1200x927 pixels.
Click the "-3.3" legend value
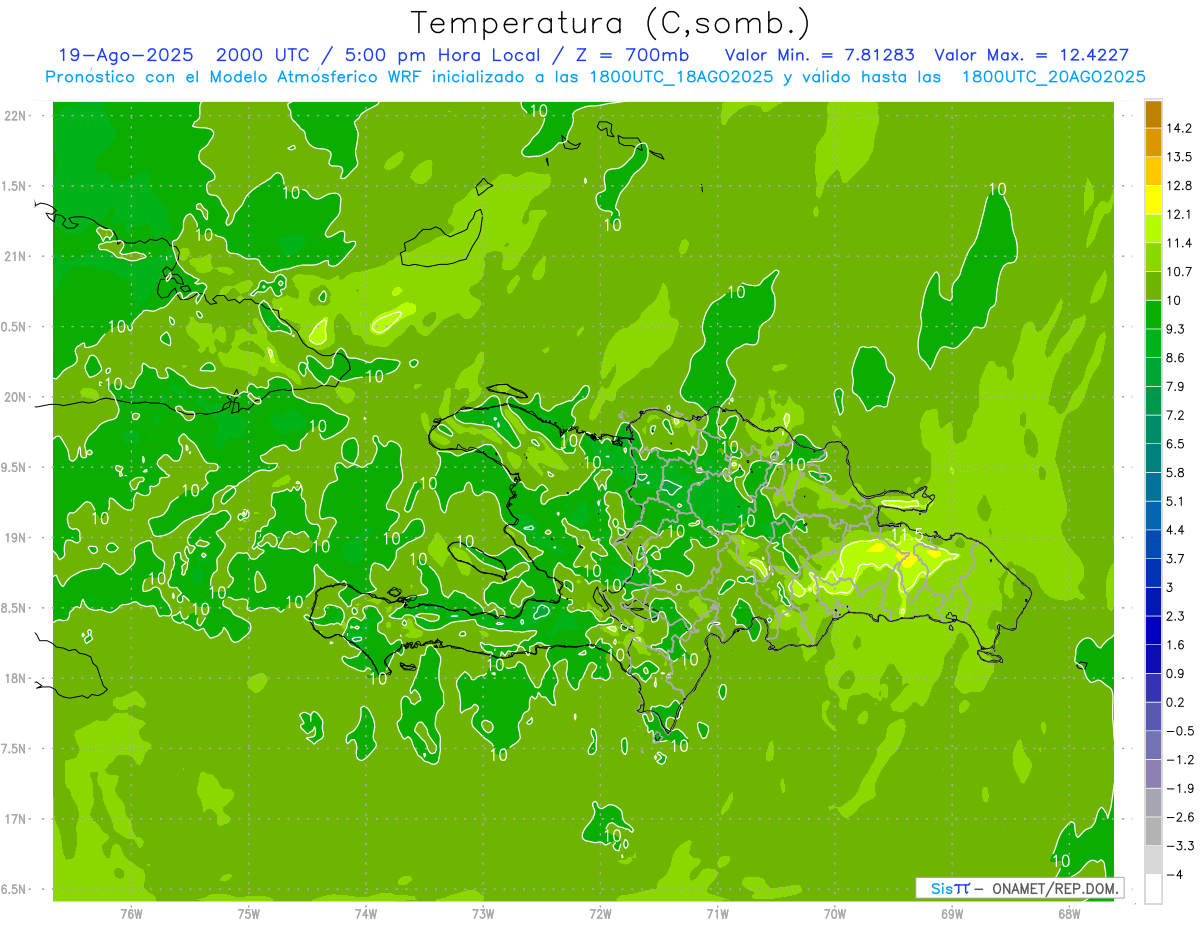coord(1180,846)
